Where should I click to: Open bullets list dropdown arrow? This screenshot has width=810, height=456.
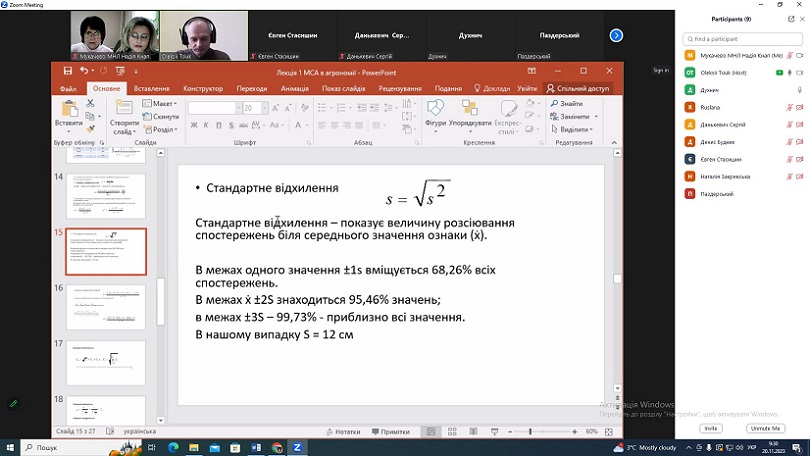(331, 108)
